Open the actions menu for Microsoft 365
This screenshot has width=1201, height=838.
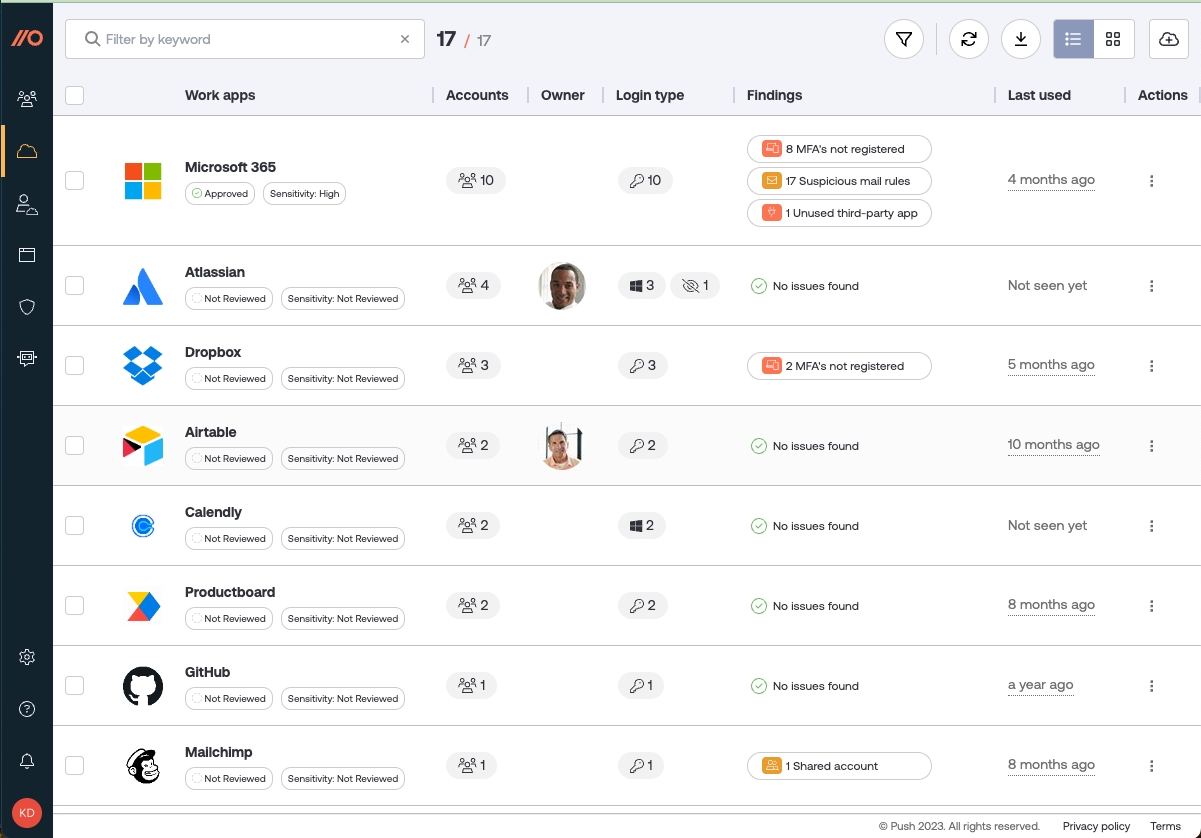point(1151,181)
